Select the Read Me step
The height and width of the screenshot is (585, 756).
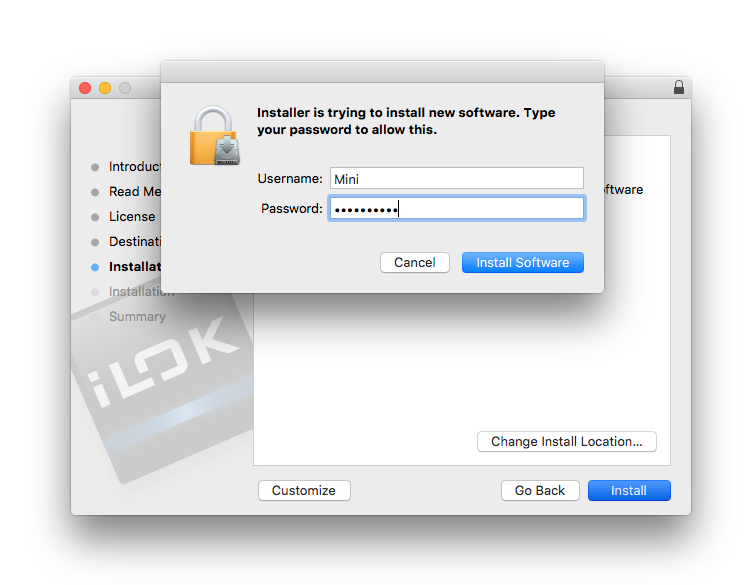[135, 191]
